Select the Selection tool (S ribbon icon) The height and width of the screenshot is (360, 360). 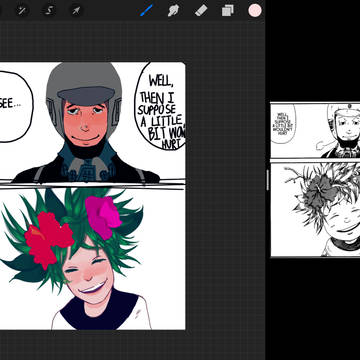(49, 11)
